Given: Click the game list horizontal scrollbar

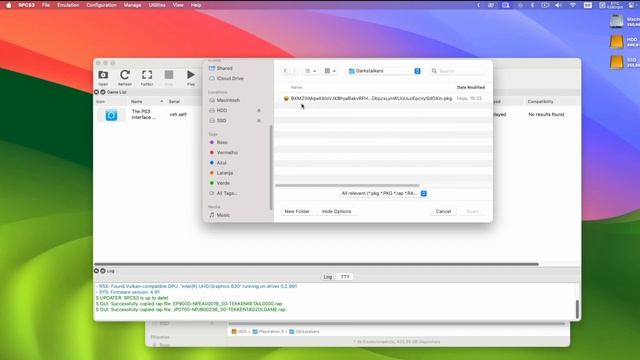Looking at the screenshot, I should 316,264.
